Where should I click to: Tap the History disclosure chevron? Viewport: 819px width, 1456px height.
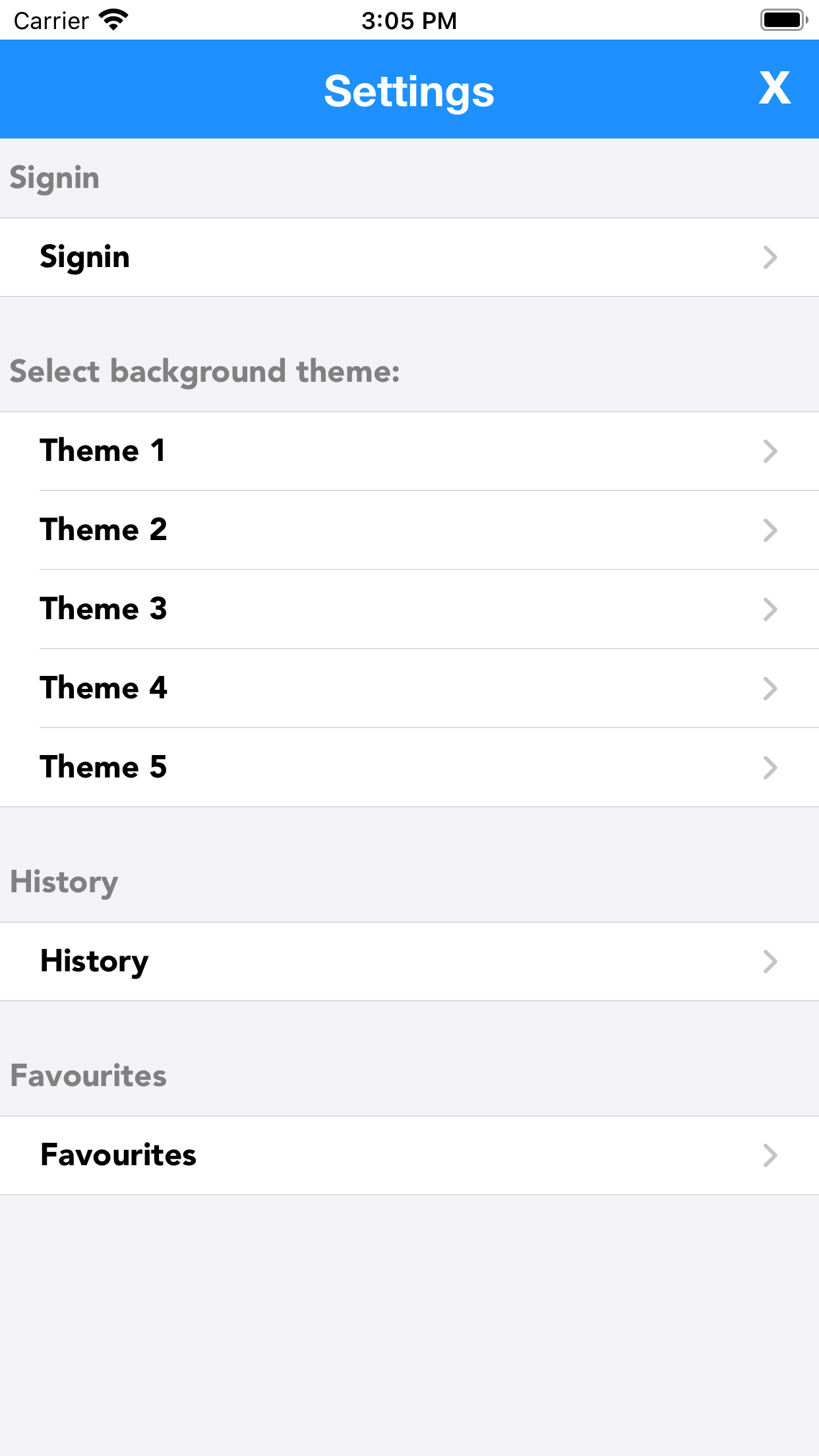click(770, 961)
